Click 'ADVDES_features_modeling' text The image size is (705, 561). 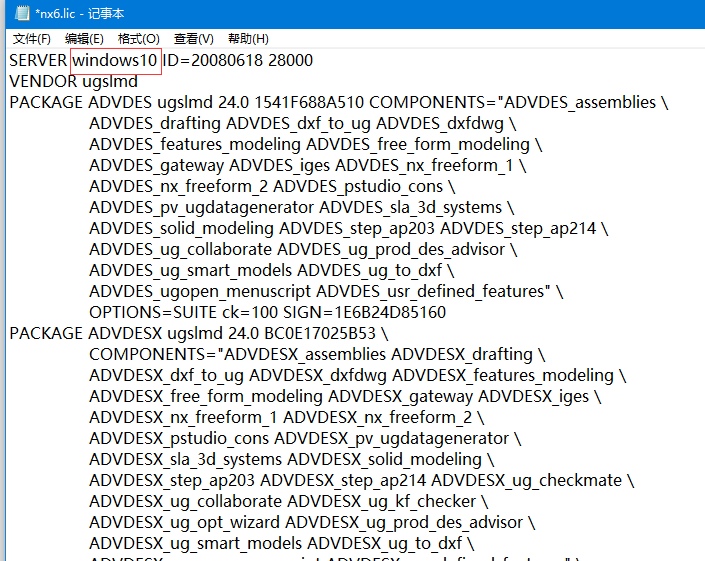[195, 144]
